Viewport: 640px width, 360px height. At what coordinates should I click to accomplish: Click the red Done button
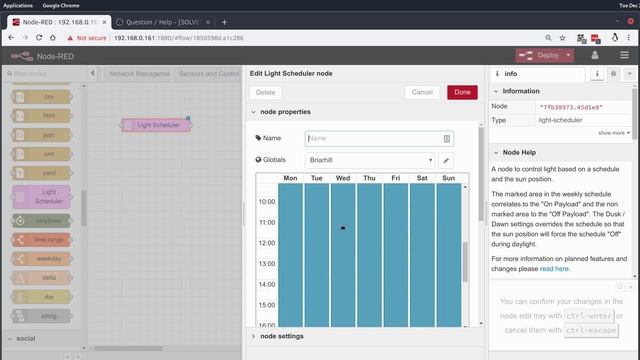tap(462, 92)
